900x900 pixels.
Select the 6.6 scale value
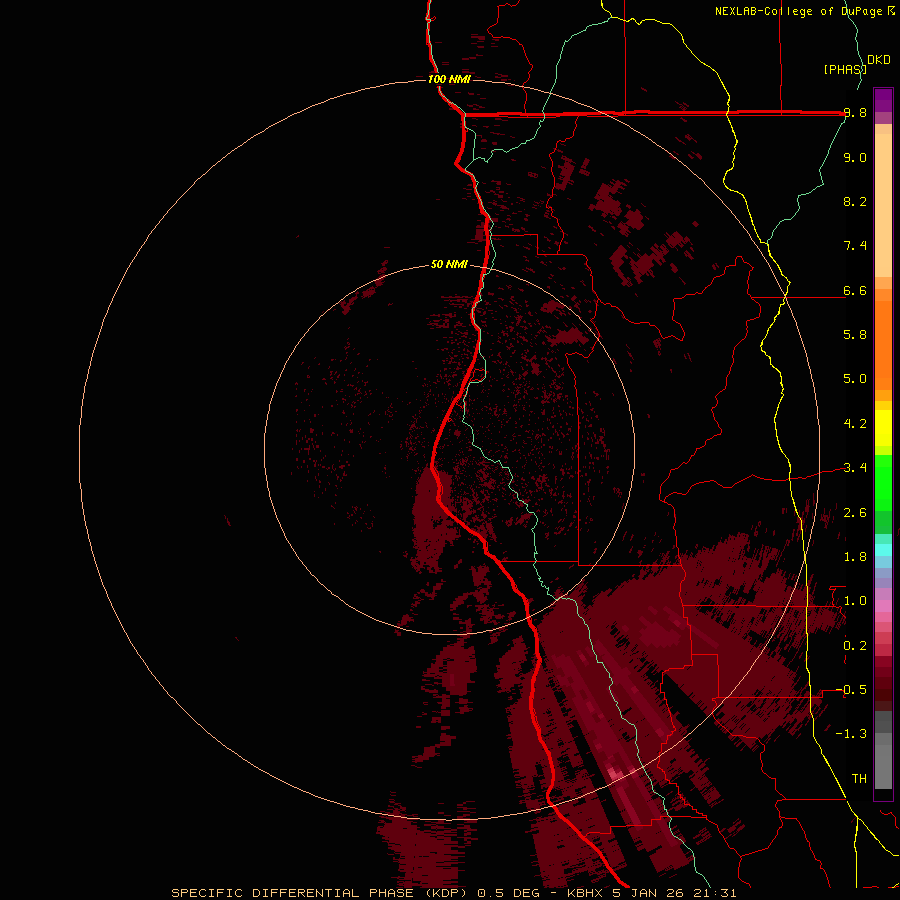click(855, 290)
